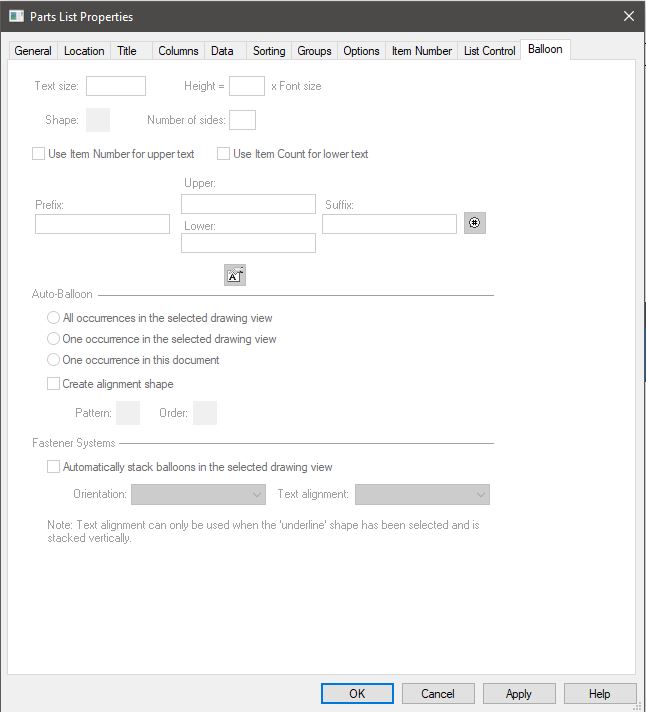Click the balloon Shape picker button
Viewport: 646px width, 712px height.
[x=98, y=120]
